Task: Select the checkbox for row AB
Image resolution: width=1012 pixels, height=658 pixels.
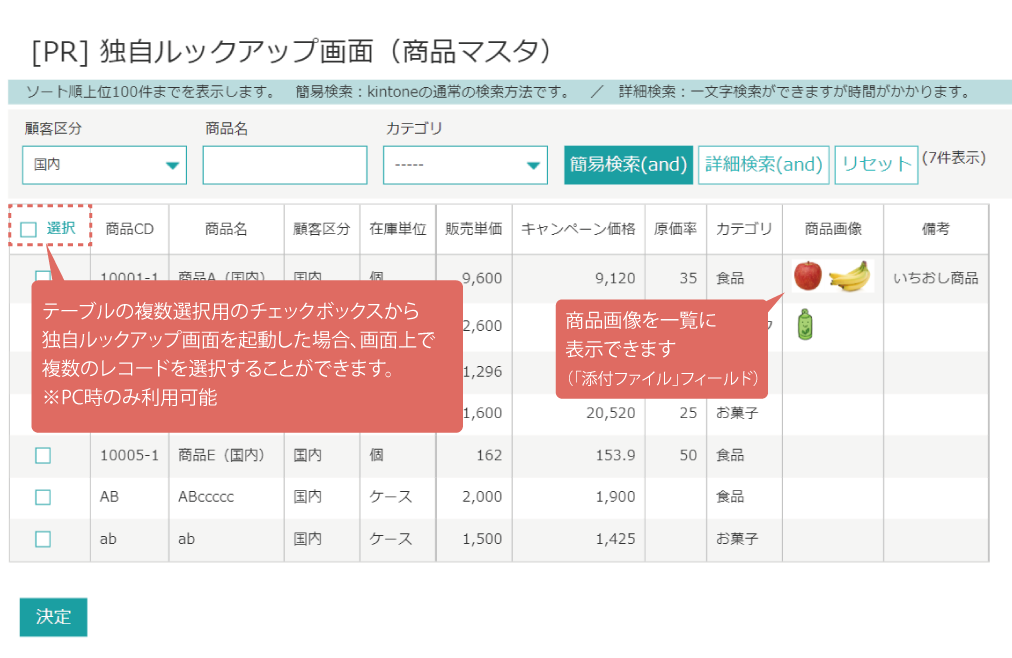Action: pyautogui.click(x=43, y=497)
